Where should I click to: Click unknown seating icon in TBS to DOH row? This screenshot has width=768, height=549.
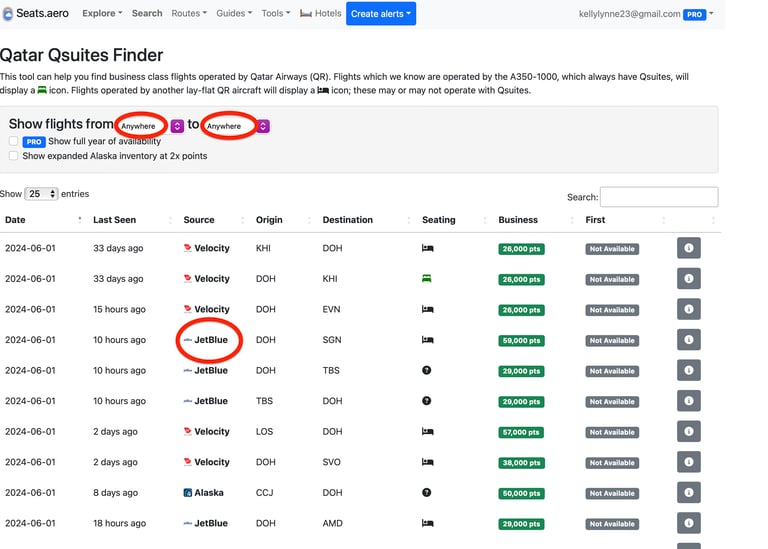click(x=427, y=401)
